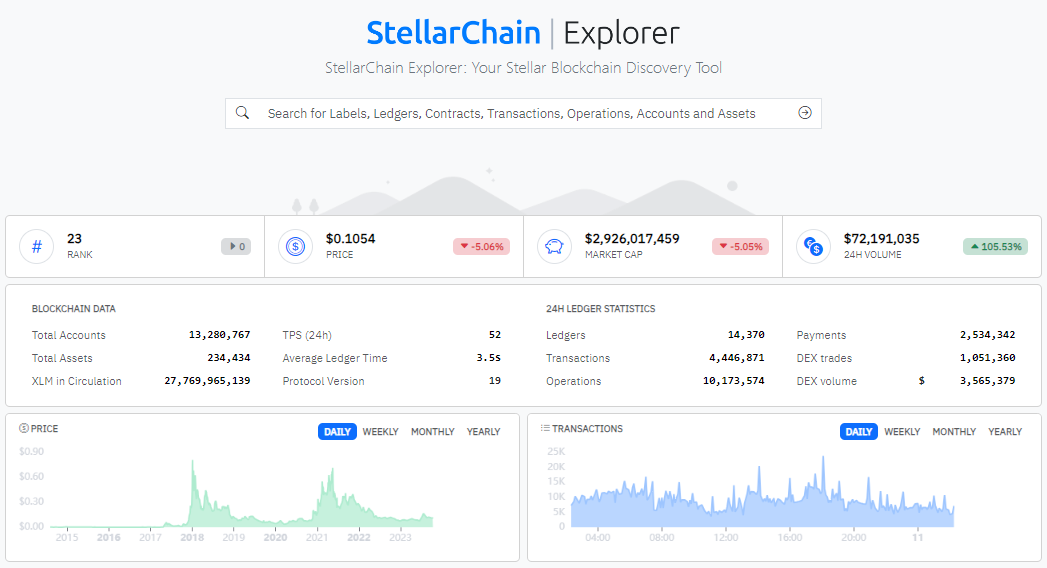
Task: Click DEX trades value 1,051,360
Action: click(x=988, y=358)
